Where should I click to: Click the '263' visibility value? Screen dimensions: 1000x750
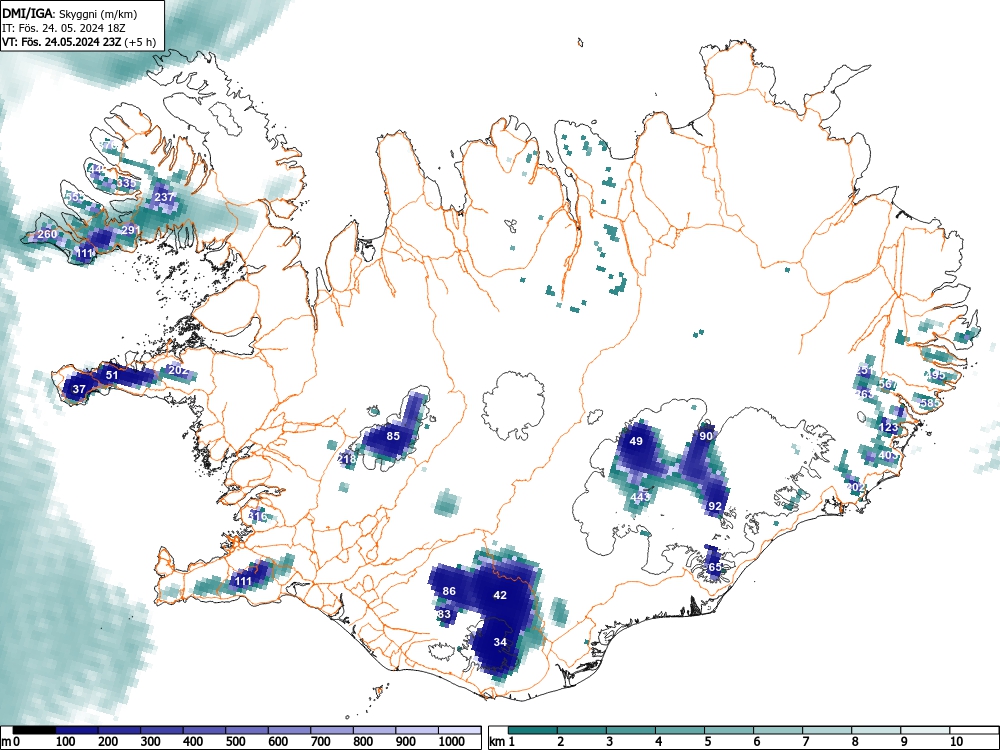point(865,394)
